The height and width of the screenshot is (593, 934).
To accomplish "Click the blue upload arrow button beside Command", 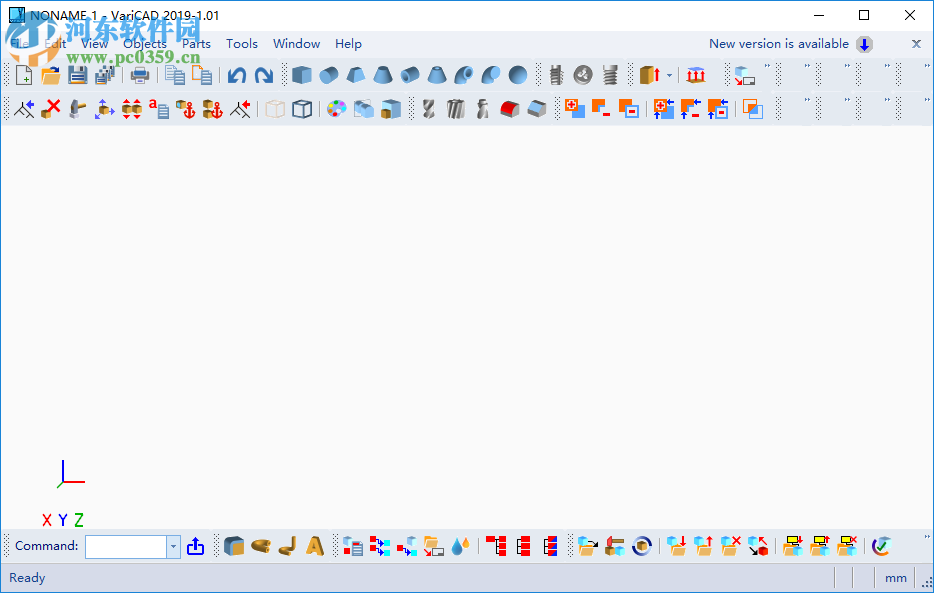I will point(195,546).
